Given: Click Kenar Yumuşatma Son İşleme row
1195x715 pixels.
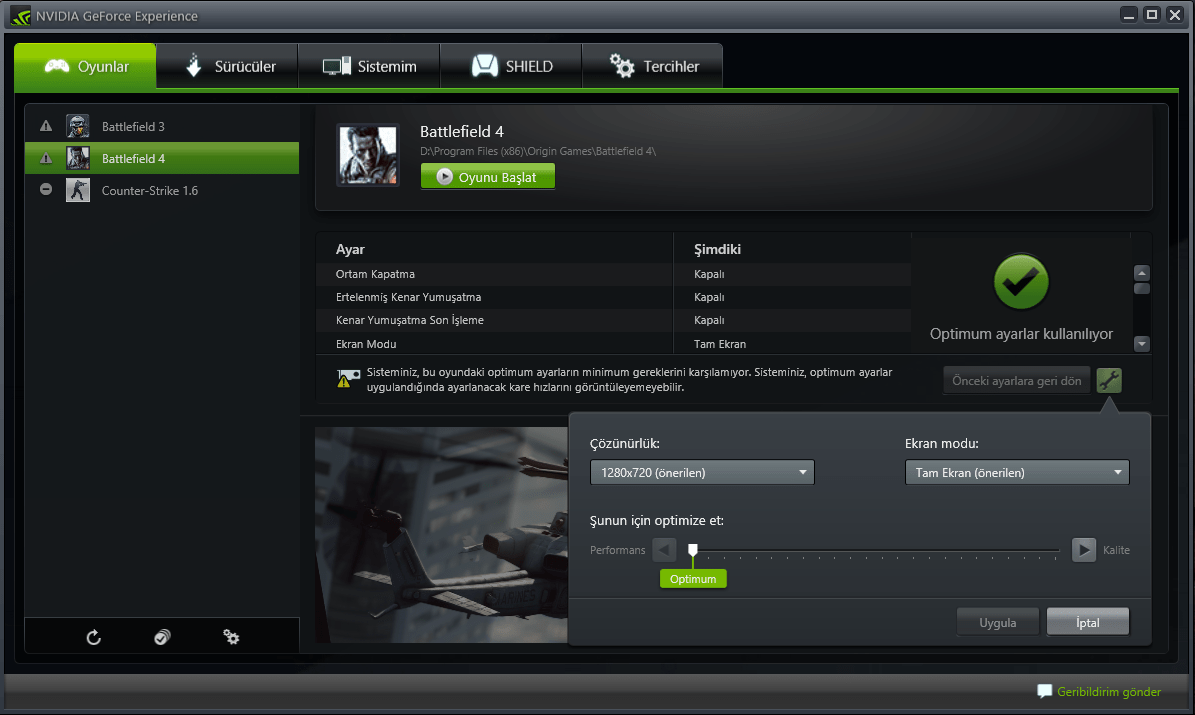Looking at the screenshot, I should (614, 320).
